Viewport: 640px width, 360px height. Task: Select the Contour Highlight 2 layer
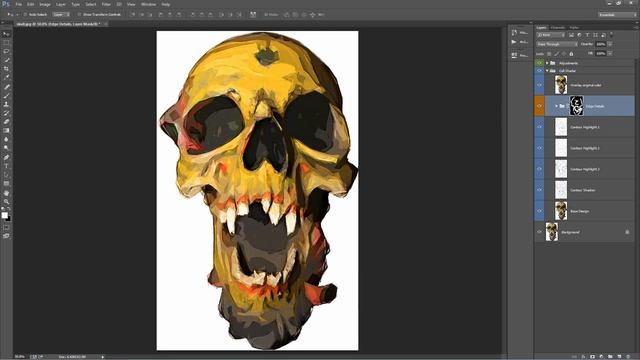(x=585, y=148)
